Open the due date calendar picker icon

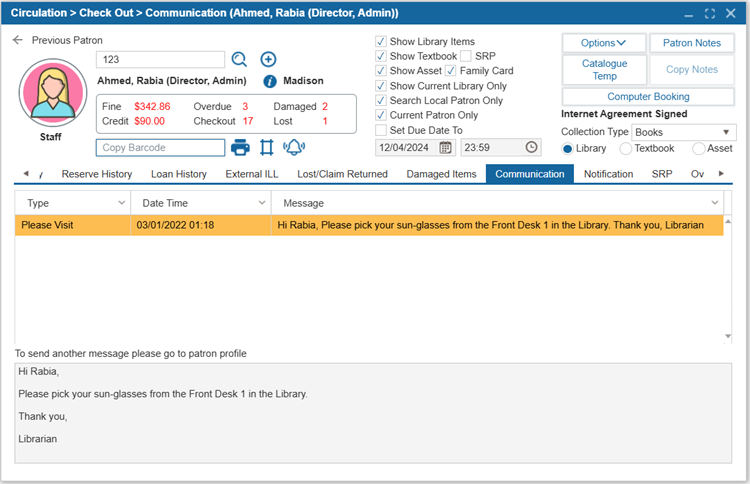click(x=446, y=147)
